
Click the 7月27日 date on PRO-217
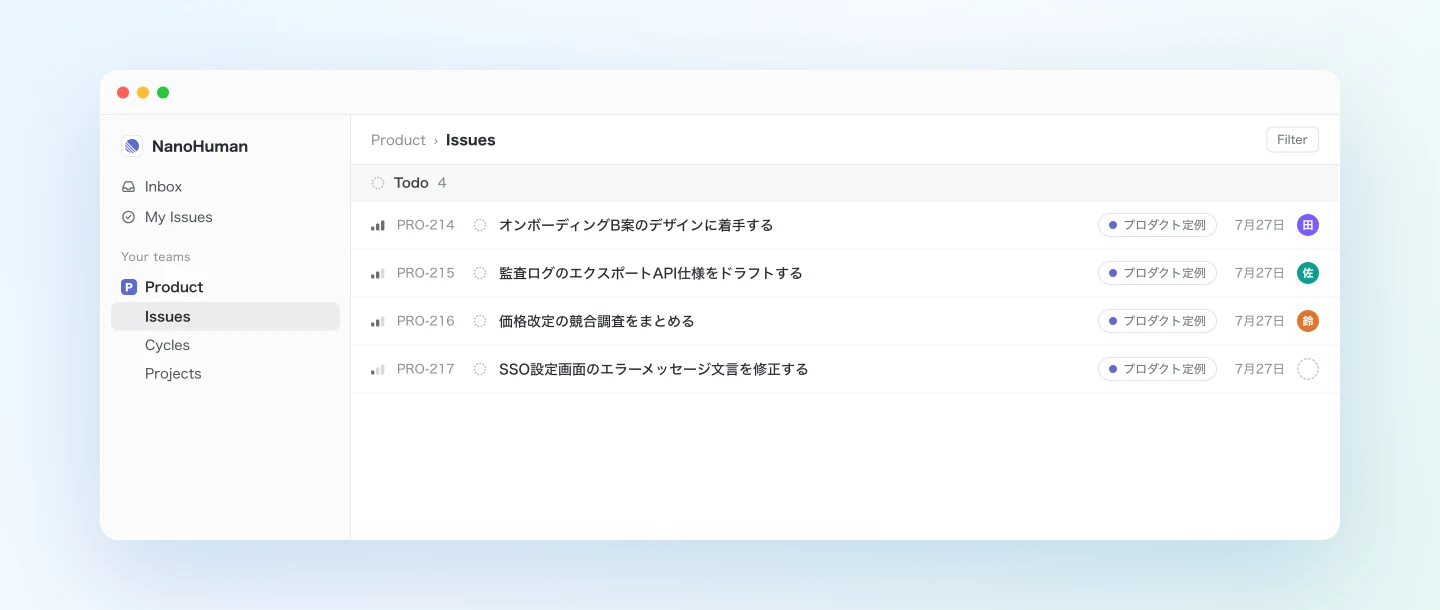pyautogui.click(x=1259, y=369)
